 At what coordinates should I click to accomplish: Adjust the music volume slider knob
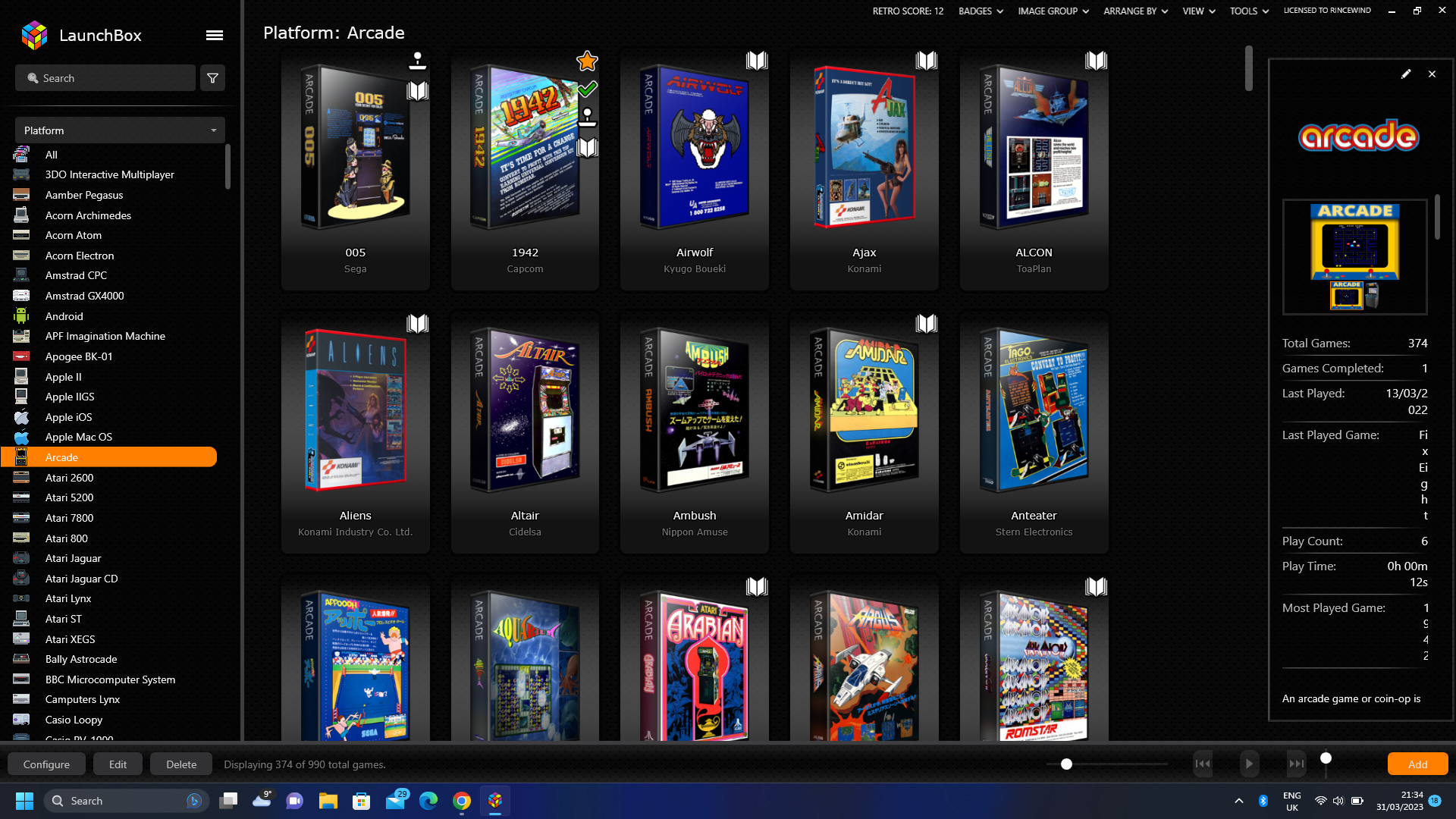(x=1326, y=758)
